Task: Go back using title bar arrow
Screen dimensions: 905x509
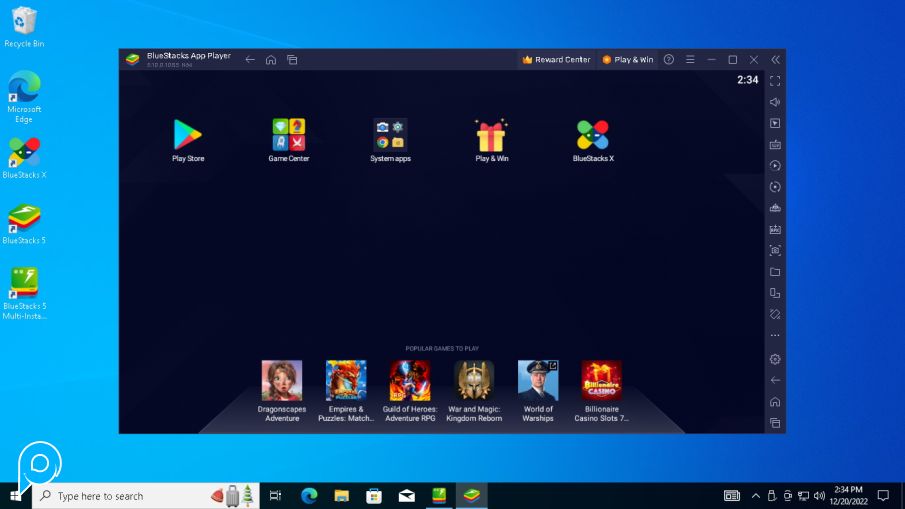Action: pos(250,59)
